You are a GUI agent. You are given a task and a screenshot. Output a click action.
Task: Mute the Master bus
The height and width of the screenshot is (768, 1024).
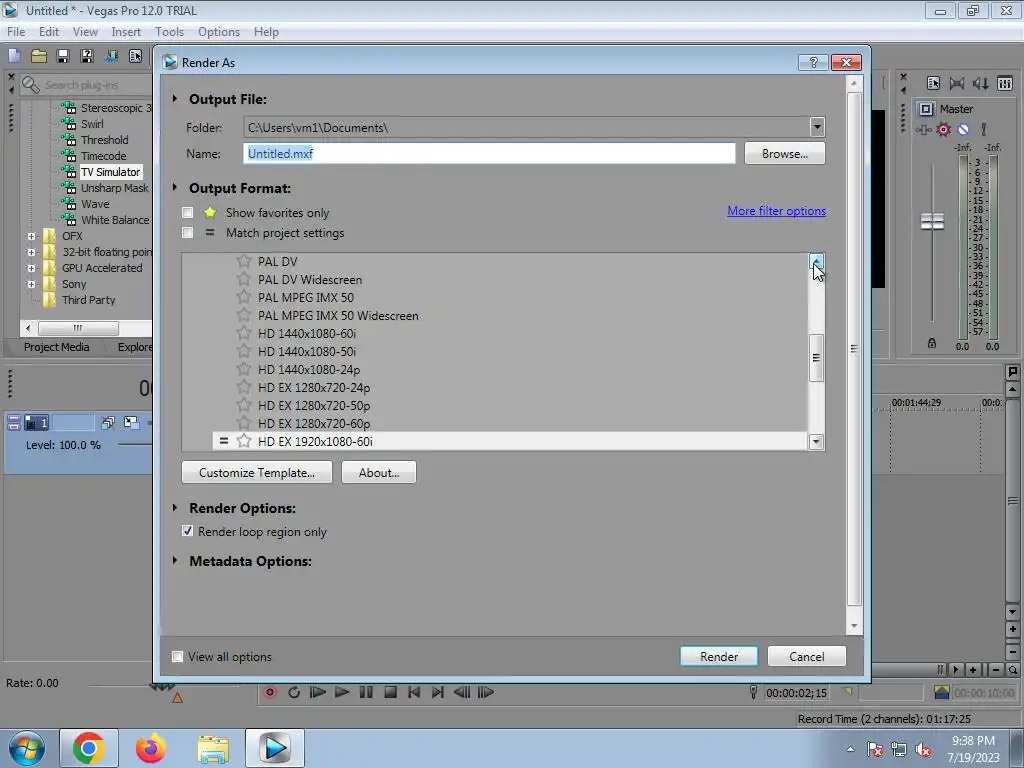963,129
